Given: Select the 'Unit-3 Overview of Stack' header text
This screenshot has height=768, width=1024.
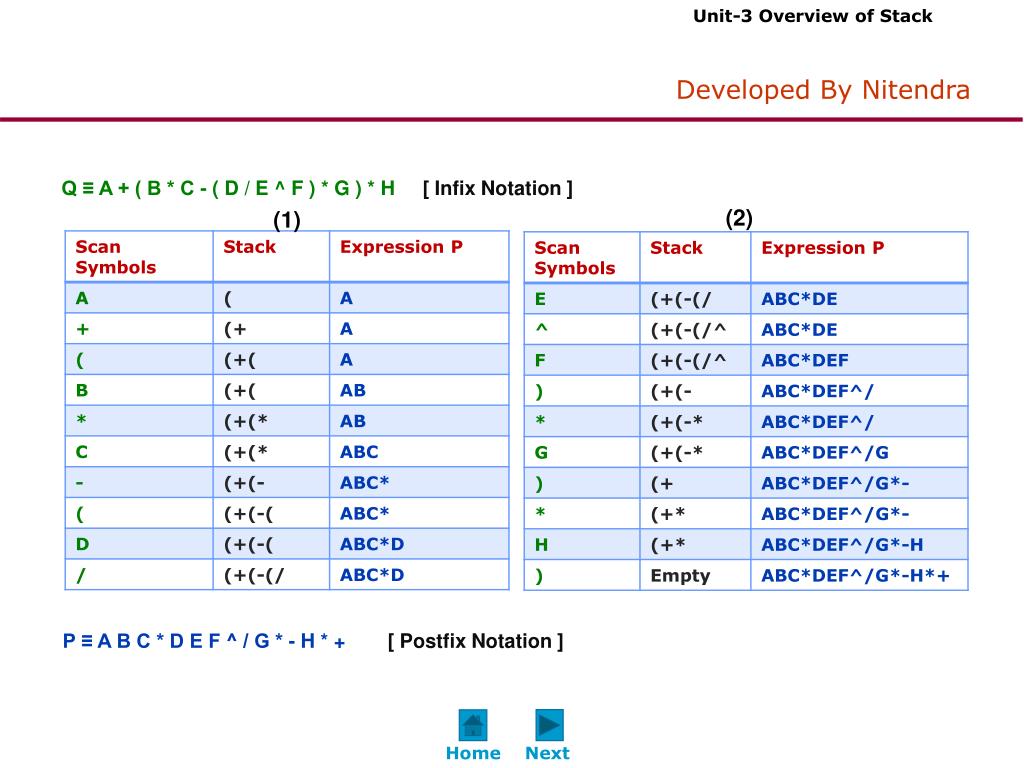Looking at the screenshot, I should click(x=812, y=16).
